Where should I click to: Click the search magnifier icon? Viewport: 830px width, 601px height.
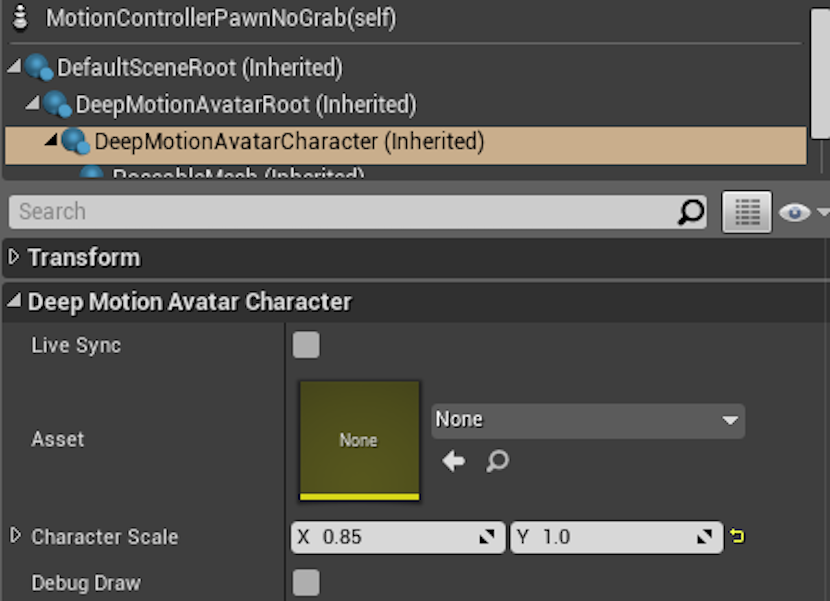(x=691, y=212)
